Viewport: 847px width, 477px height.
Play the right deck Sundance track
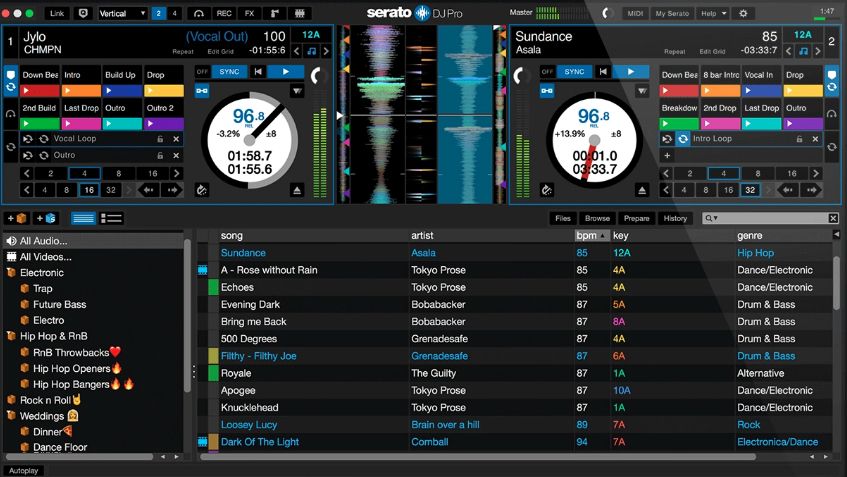[x=630, y=71]
